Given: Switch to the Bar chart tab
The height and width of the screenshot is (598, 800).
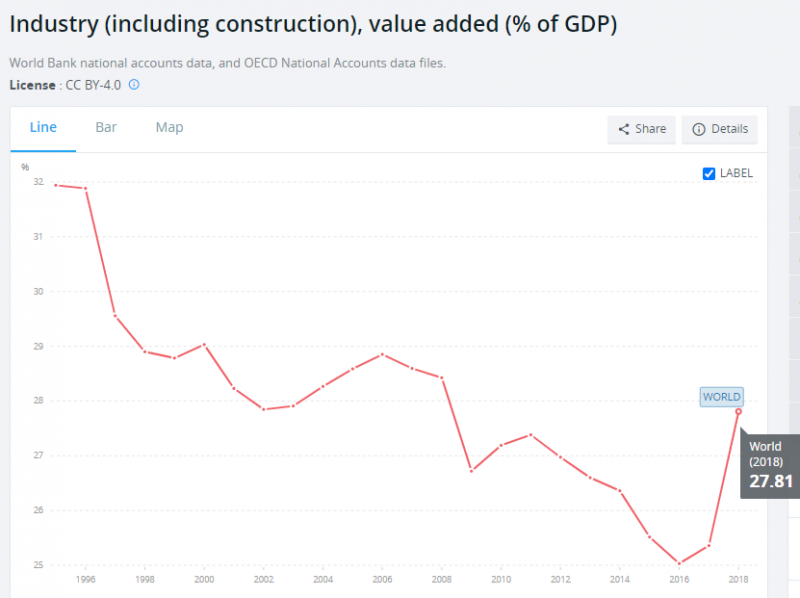Looking at the screenshot, I should [106, 127].
